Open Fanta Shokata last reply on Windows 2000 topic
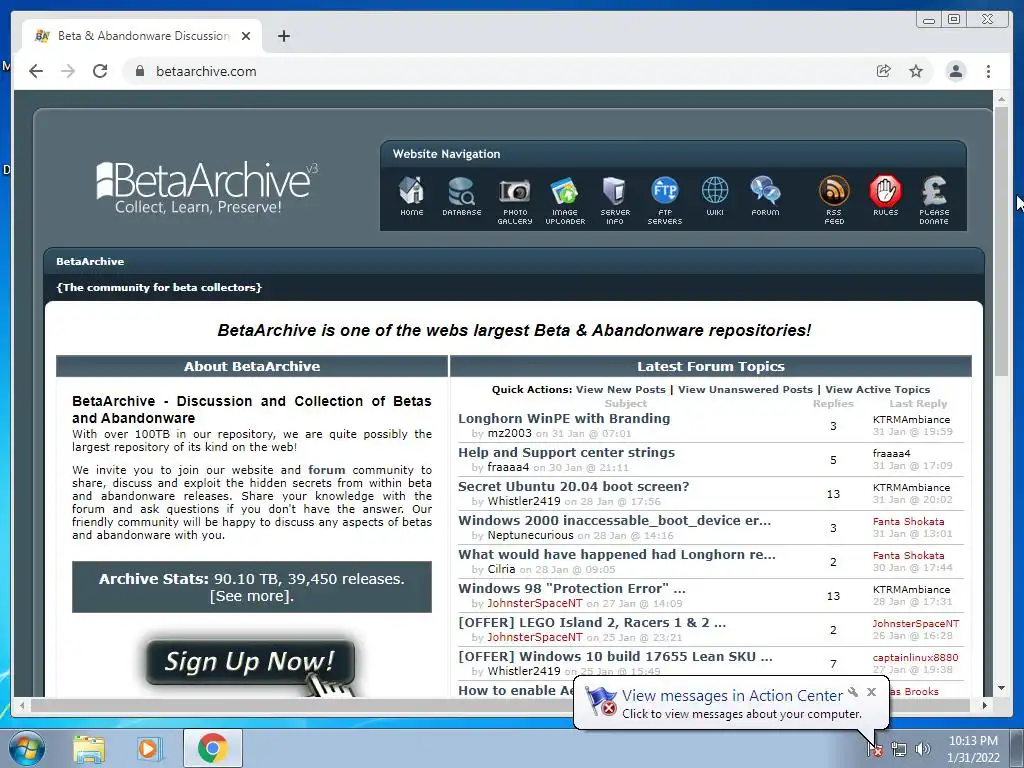Image resolution: width=1024 pixels, height=768 pixels. [908, 521]
